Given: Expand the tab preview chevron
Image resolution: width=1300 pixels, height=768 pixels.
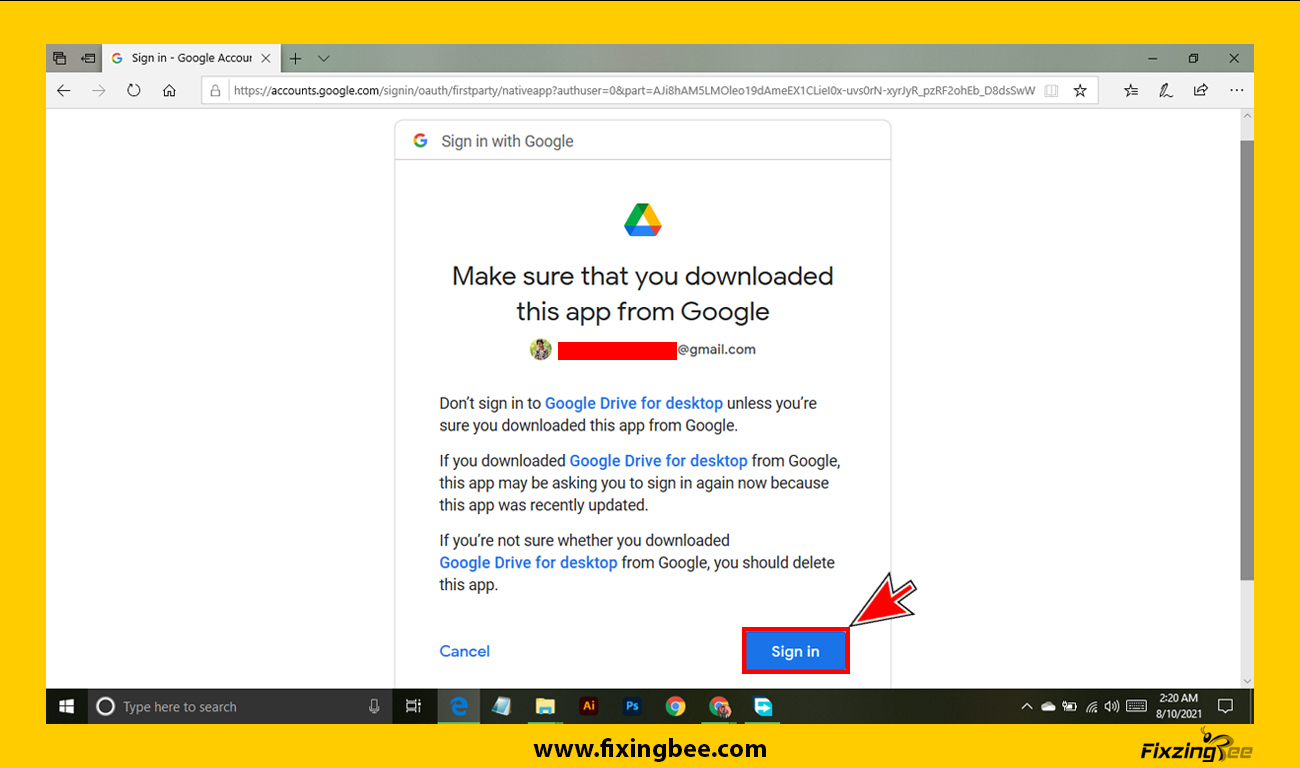Looking at the screenshot, I should coord(323,59).
